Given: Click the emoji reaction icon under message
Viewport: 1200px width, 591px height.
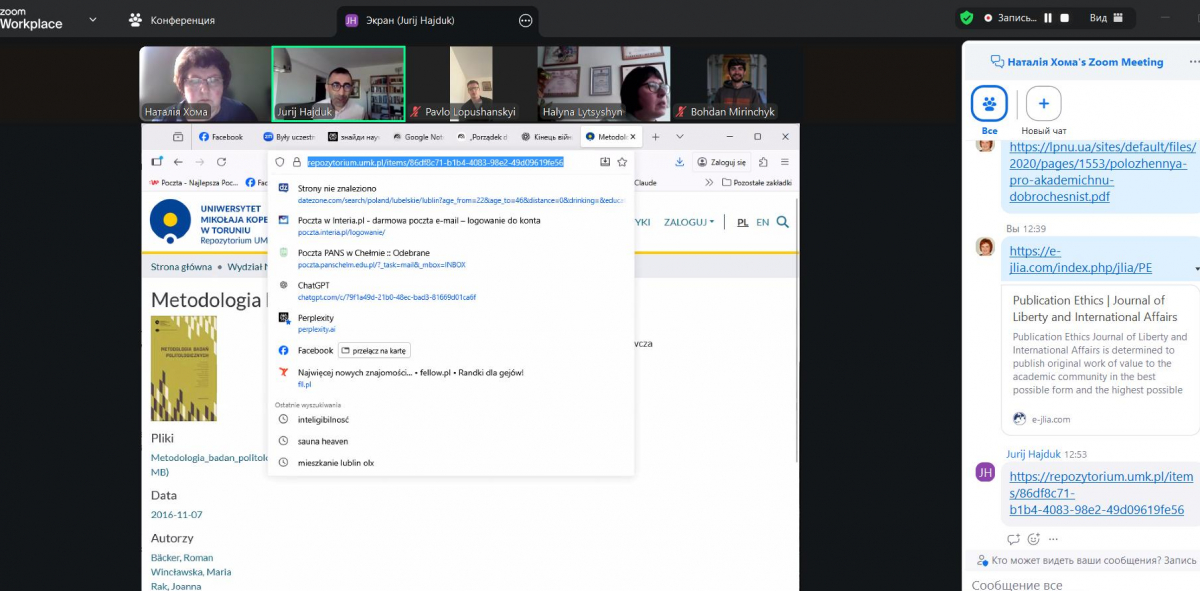Looking at the screenshot, I should [x=1034, y=539].
